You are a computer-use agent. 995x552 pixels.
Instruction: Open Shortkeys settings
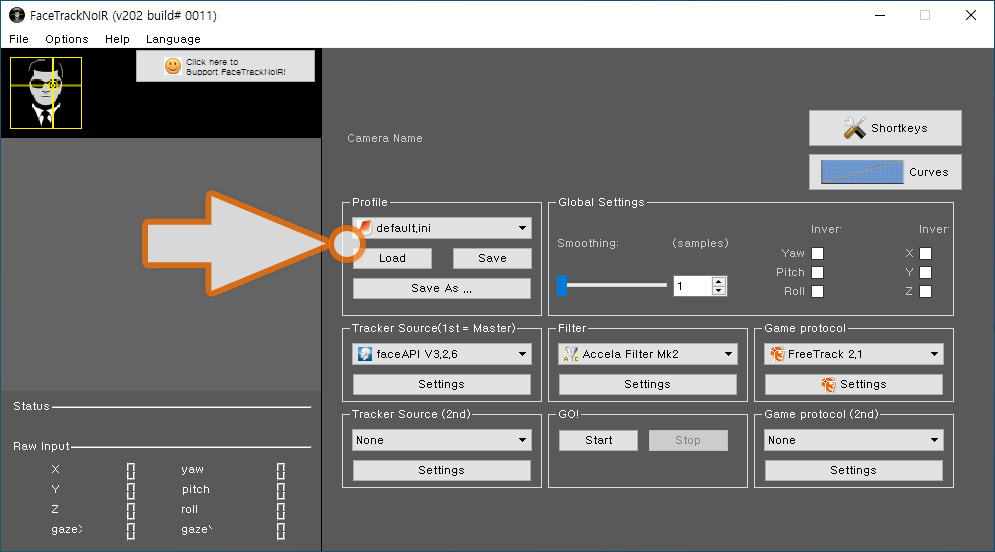pyautogui.click(x=885, y=128)
